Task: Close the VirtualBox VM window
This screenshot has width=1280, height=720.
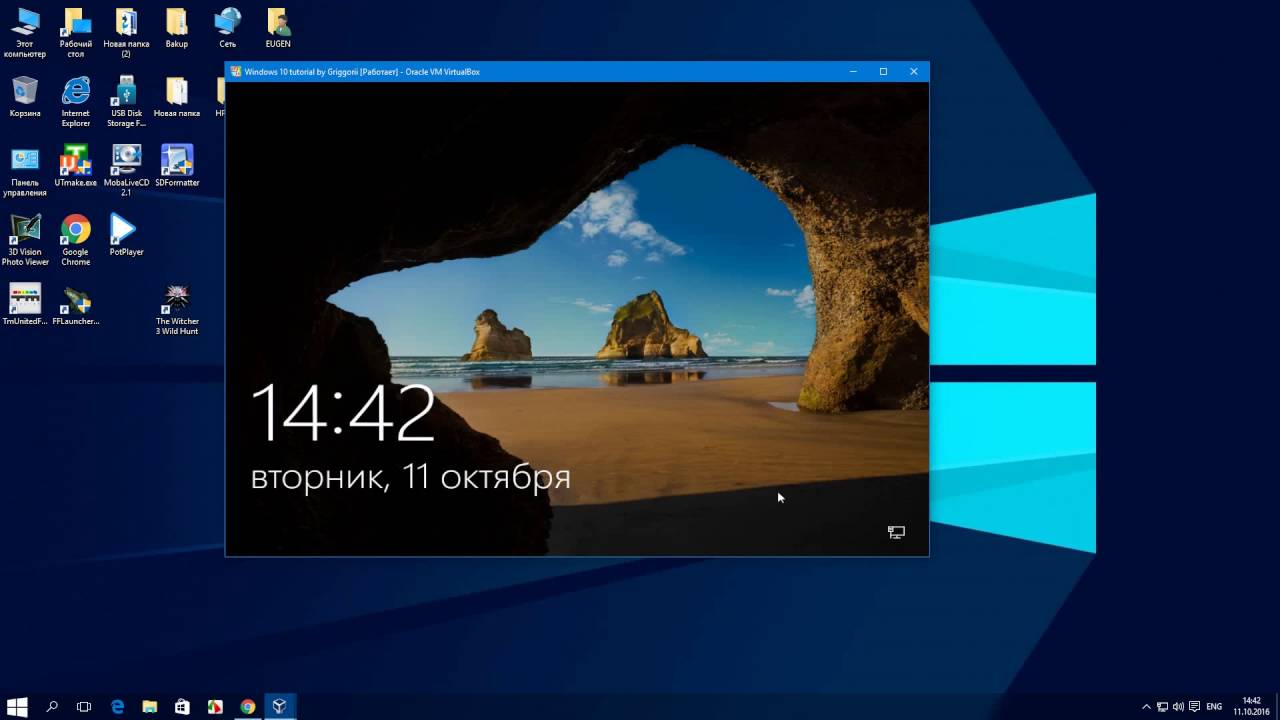Action: tap(913, 72)
